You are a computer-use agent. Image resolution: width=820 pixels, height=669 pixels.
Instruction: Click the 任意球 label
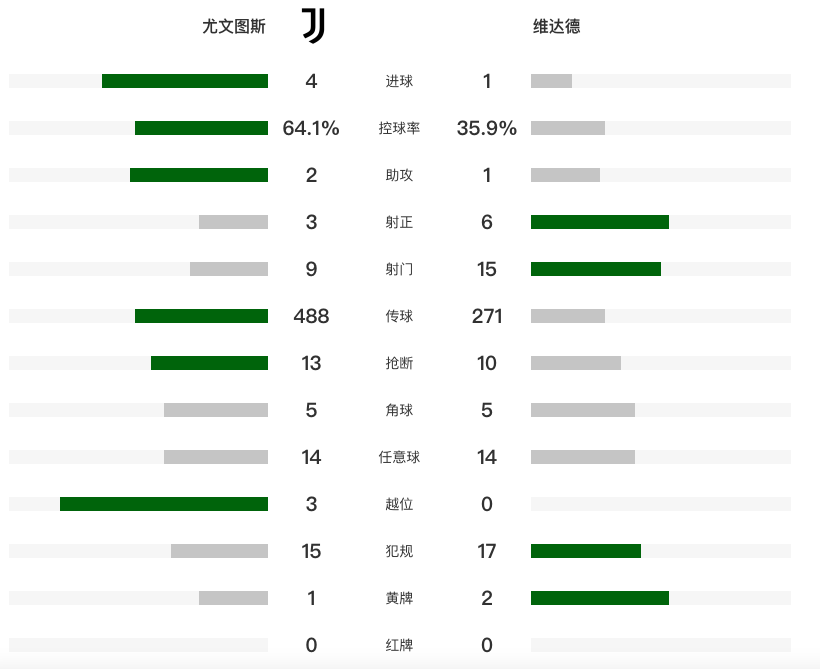click(x=399, y=457)
